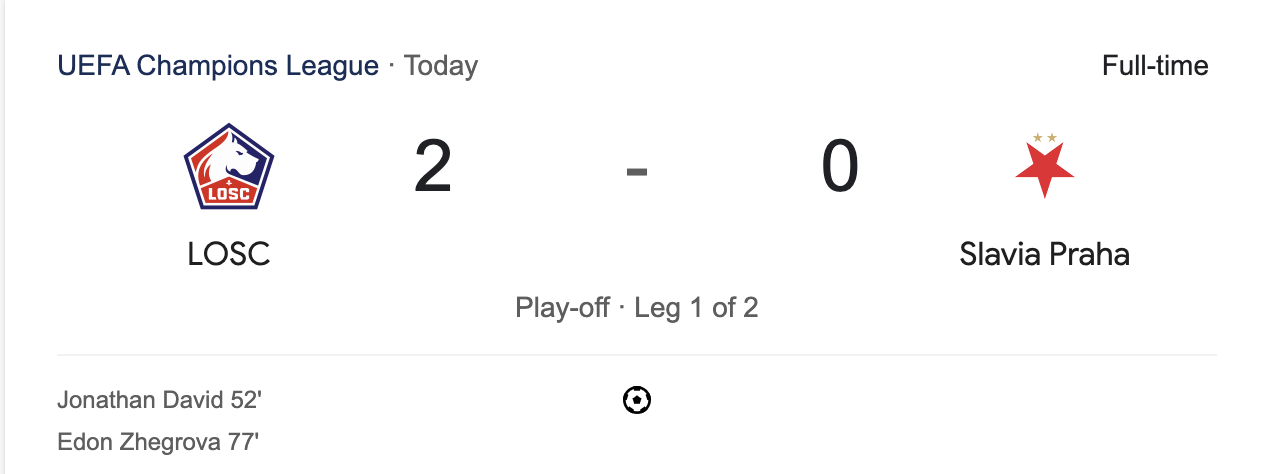
Task: Click Slavia Praha's score of 0
Action: tap(840, 168)
